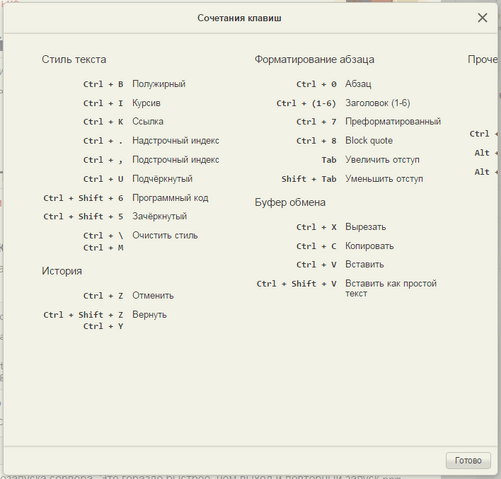The height and width of the screenshot is (479, 501).
Task: Click the Стиль текста section heading
Action: [74, 59]
